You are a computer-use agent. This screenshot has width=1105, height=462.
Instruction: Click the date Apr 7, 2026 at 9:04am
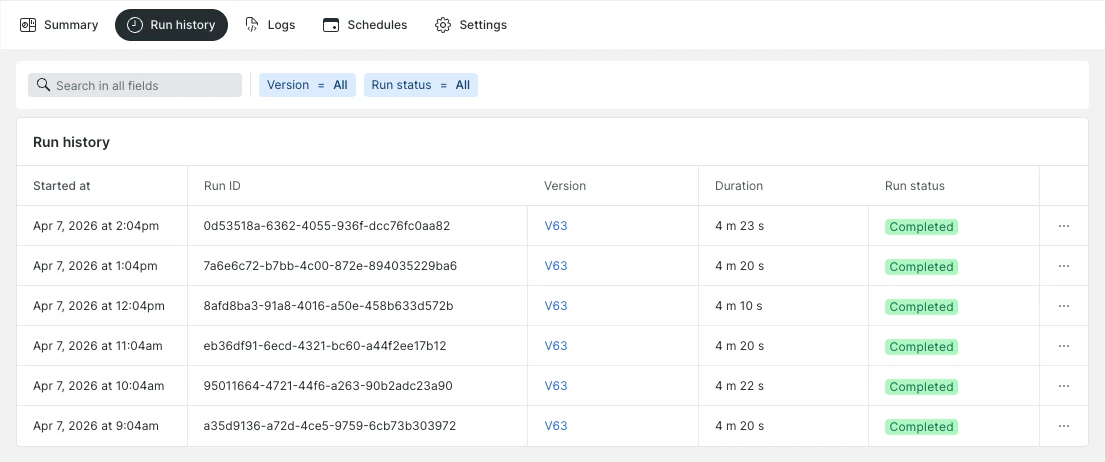pos(96,426)
